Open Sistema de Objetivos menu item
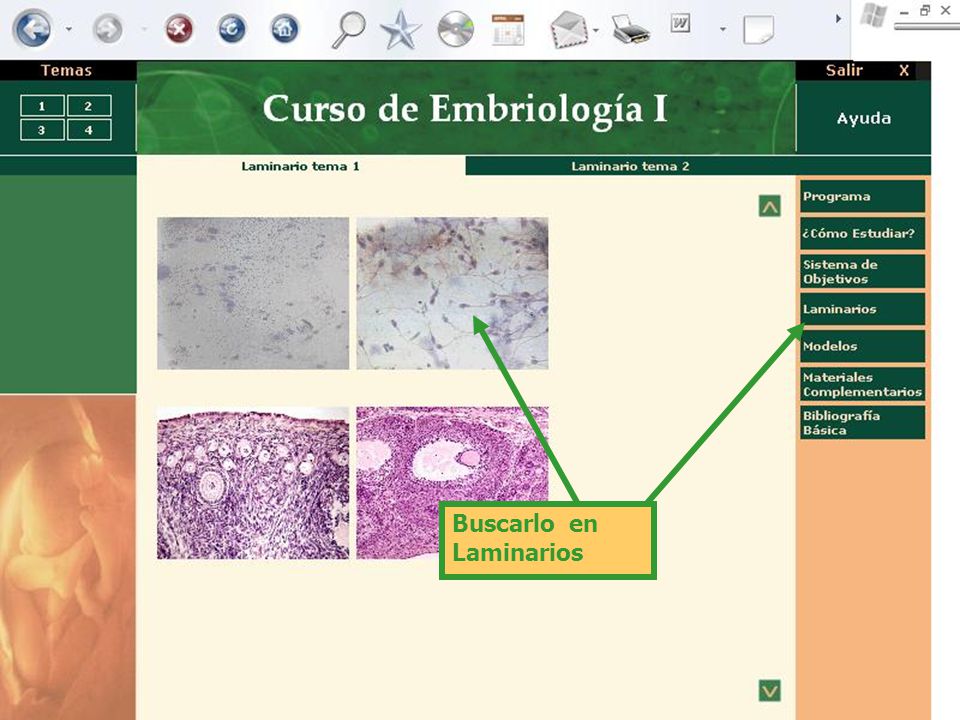This screenshot has width=960, height=720. 862,271
